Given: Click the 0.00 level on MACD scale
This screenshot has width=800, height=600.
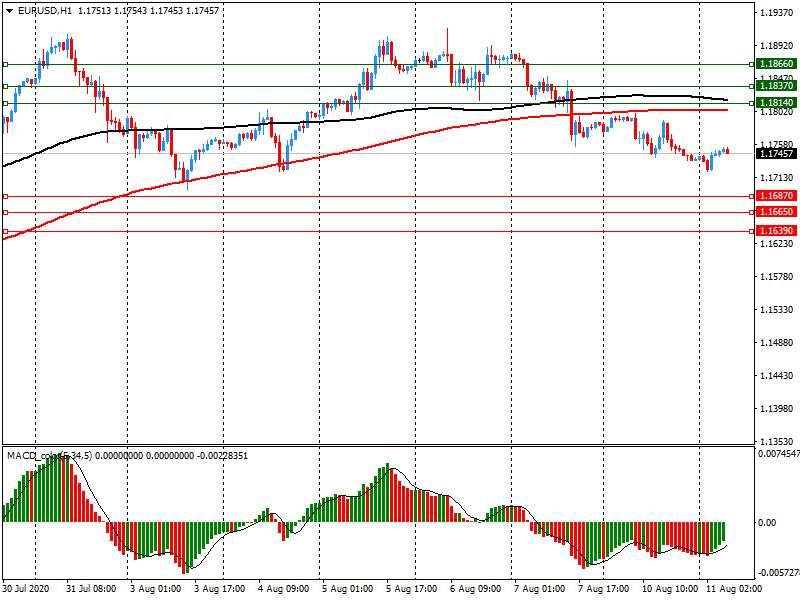Looking at the screenshot, I should click(x=767, y=523).
